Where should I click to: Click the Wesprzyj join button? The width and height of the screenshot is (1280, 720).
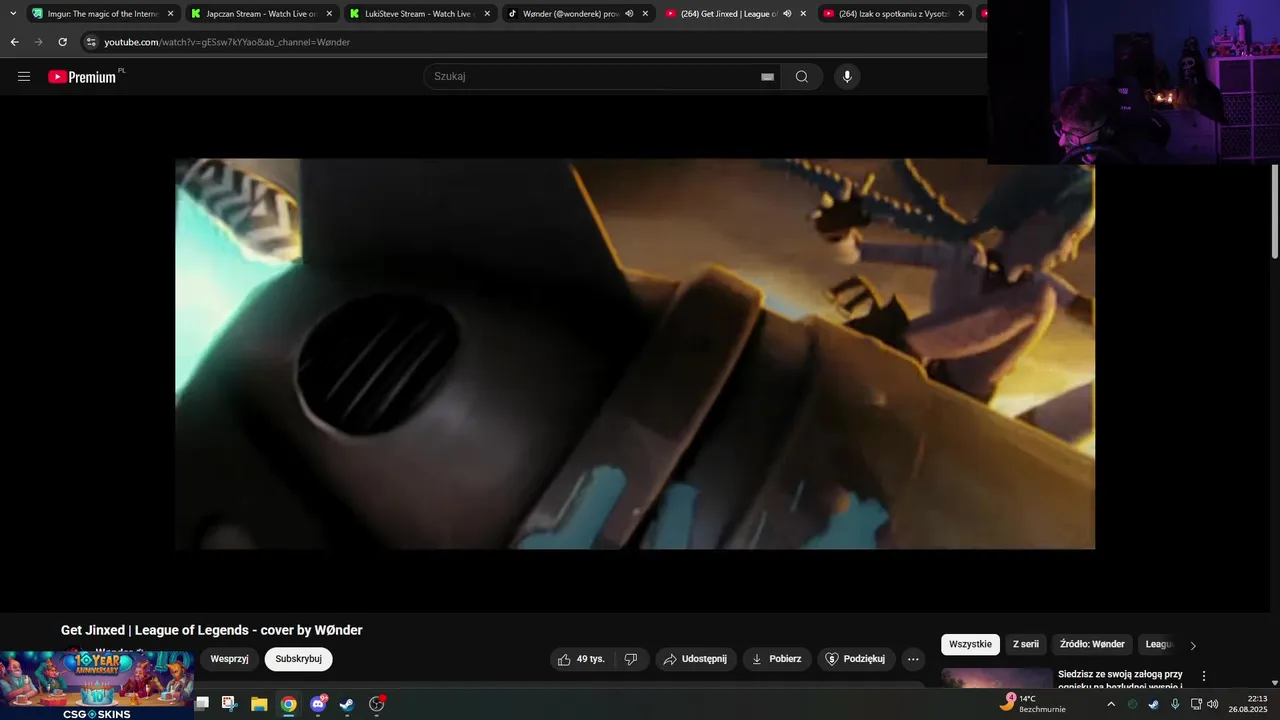coord(229,659)
